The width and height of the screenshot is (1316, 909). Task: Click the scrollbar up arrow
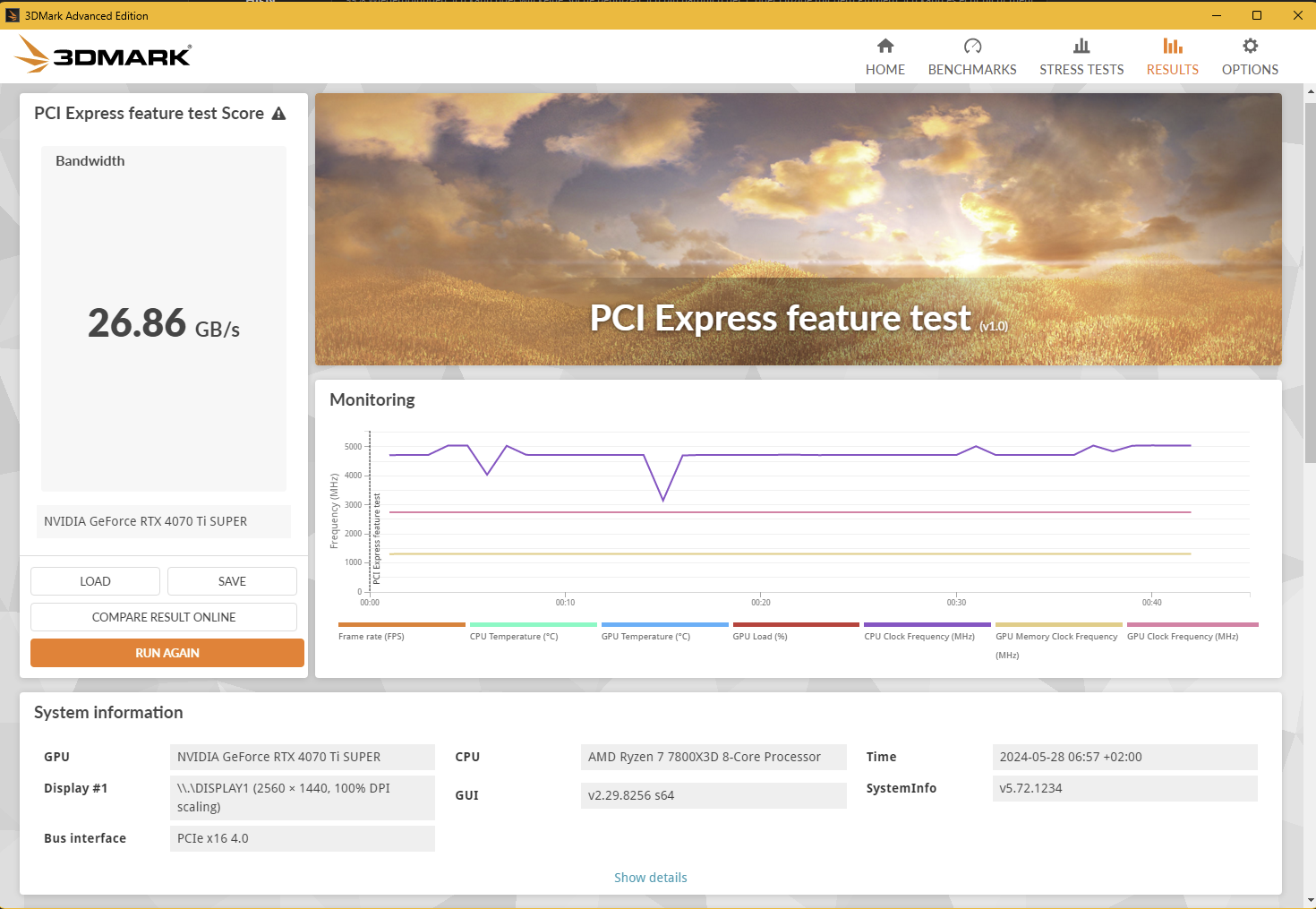coord(1311,91)
